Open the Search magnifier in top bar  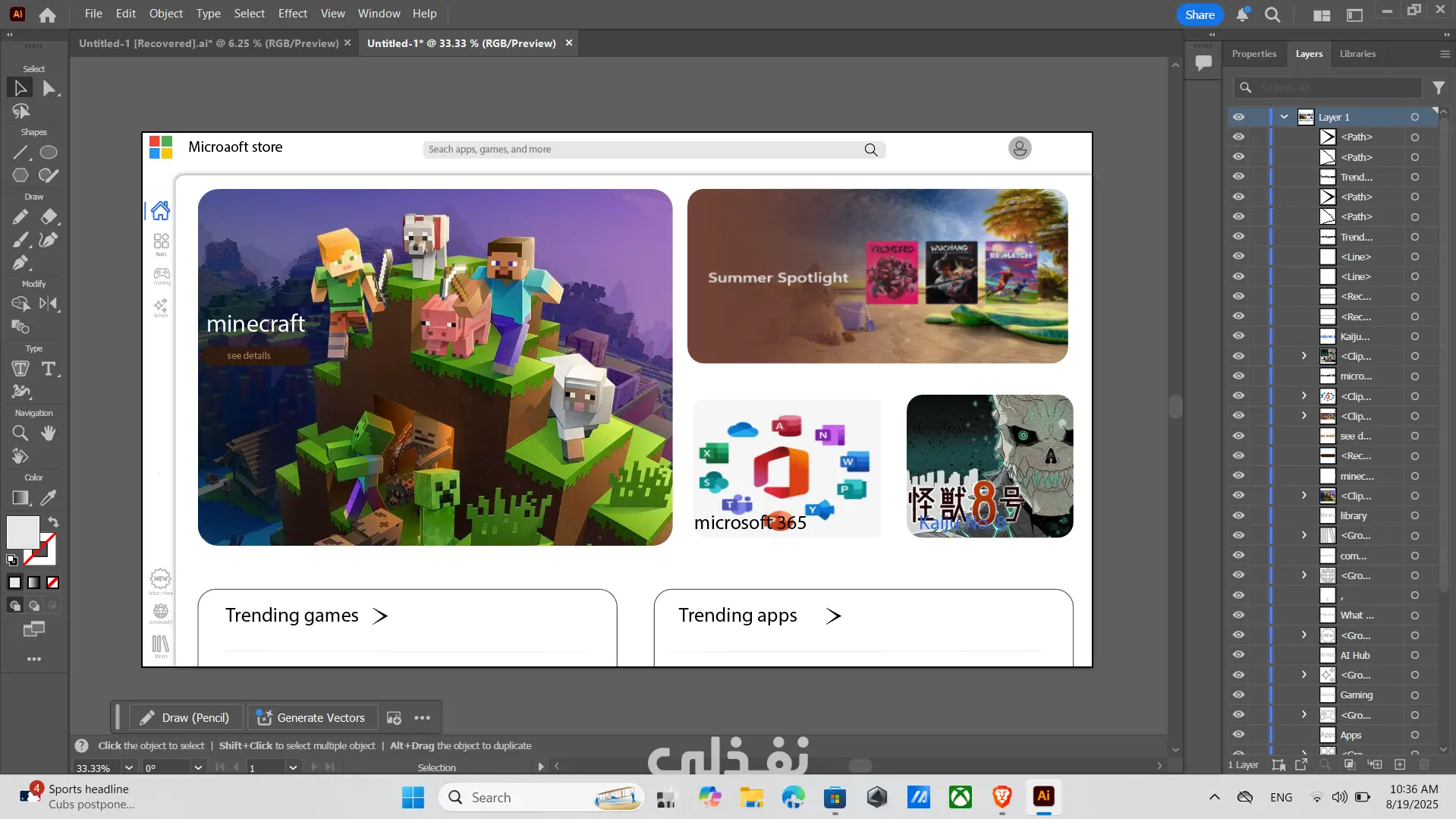click(1272, 14)
